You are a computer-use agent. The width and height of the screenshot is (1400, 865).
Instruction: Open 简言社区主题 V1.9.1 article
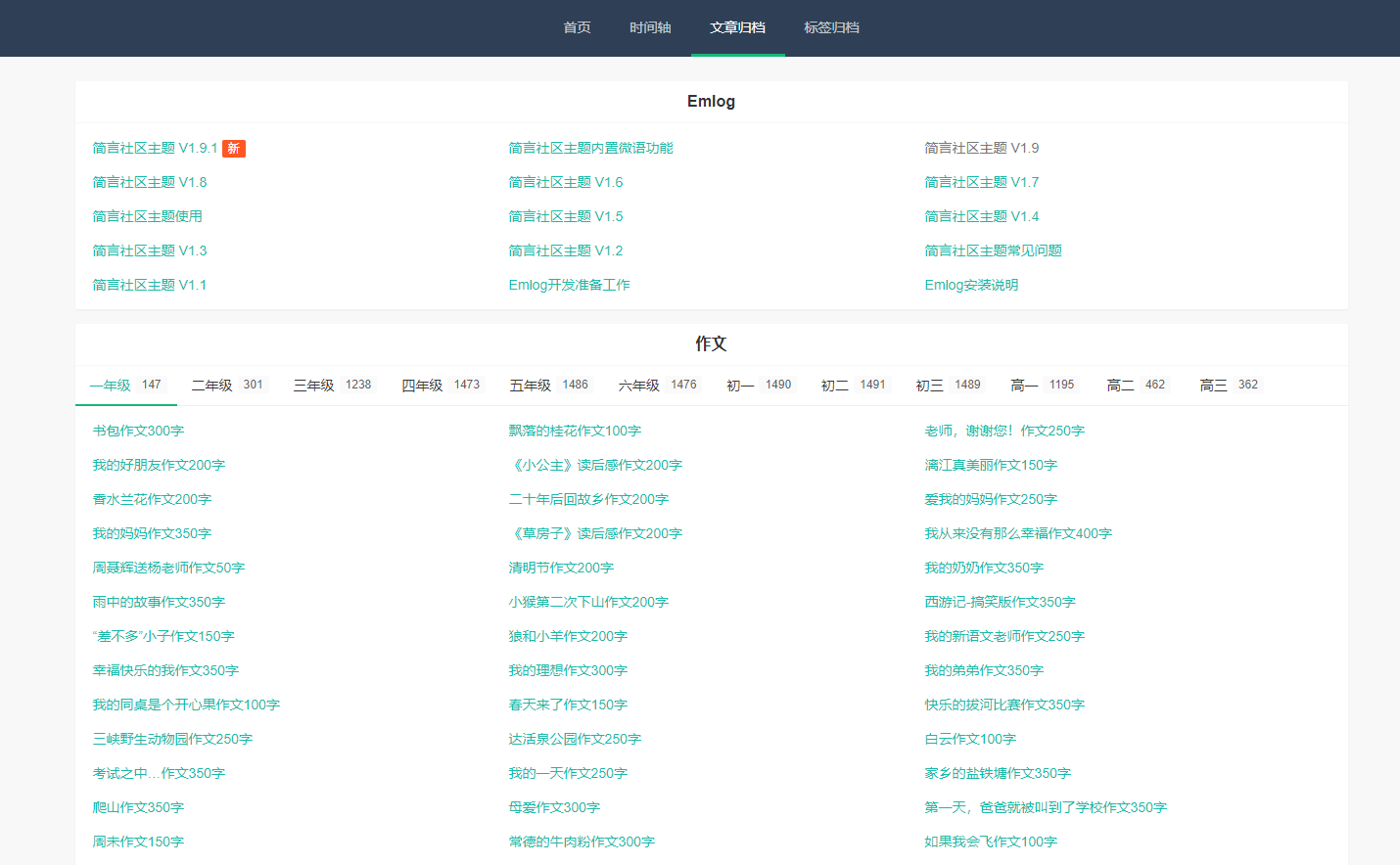(x=155, y=148)
